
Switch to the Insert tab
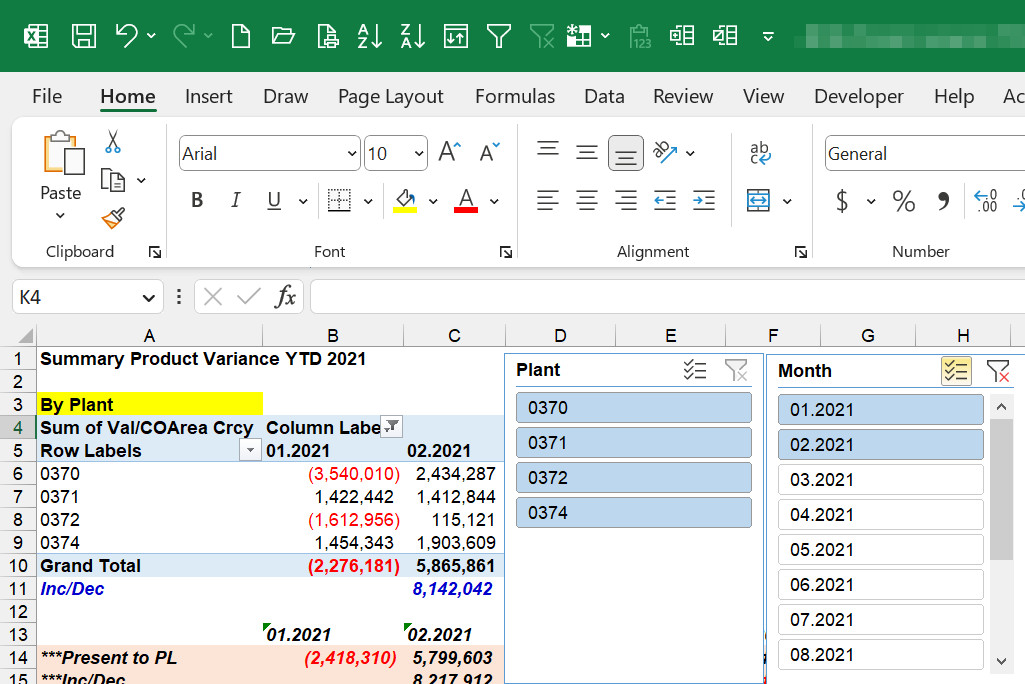pyautogui.click(x=209, y=97)
